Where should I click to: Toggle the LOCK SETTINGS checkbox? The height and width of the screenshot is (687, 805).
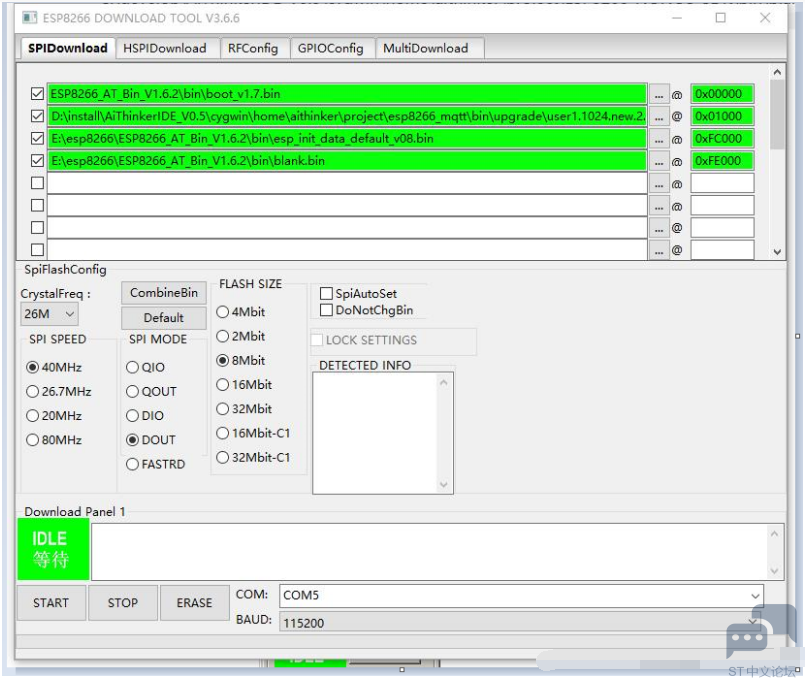tap(317, 340)
